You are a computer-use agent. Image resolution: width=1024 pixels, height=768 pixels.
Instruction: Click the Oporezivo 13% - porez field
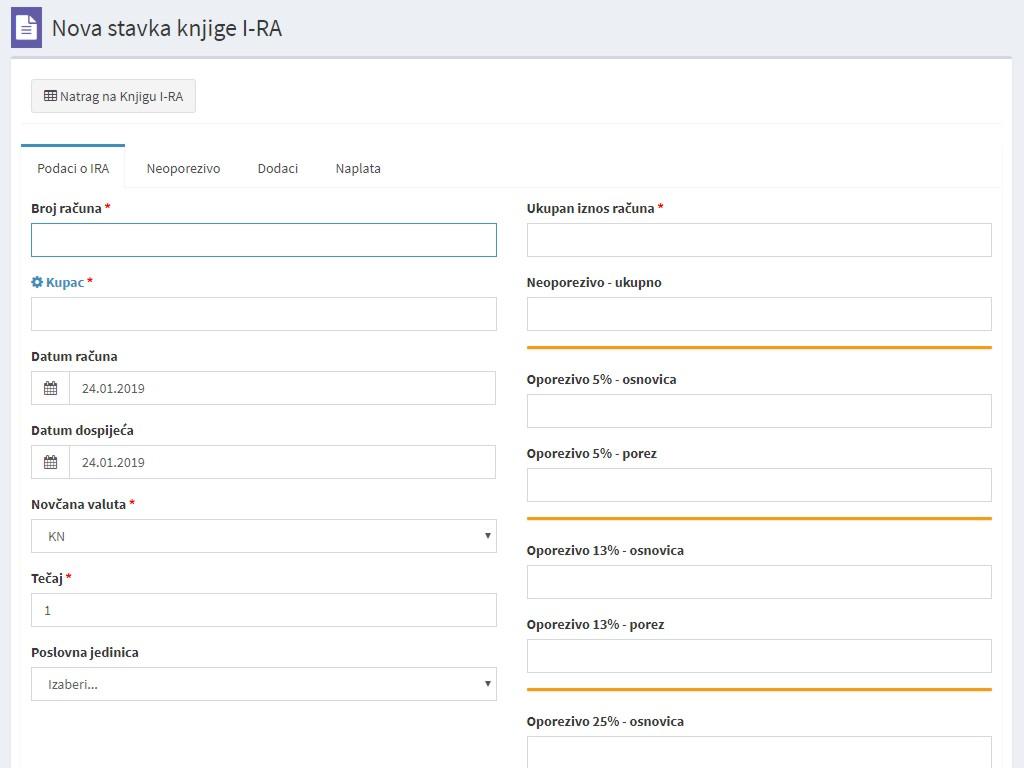point(759,656)
